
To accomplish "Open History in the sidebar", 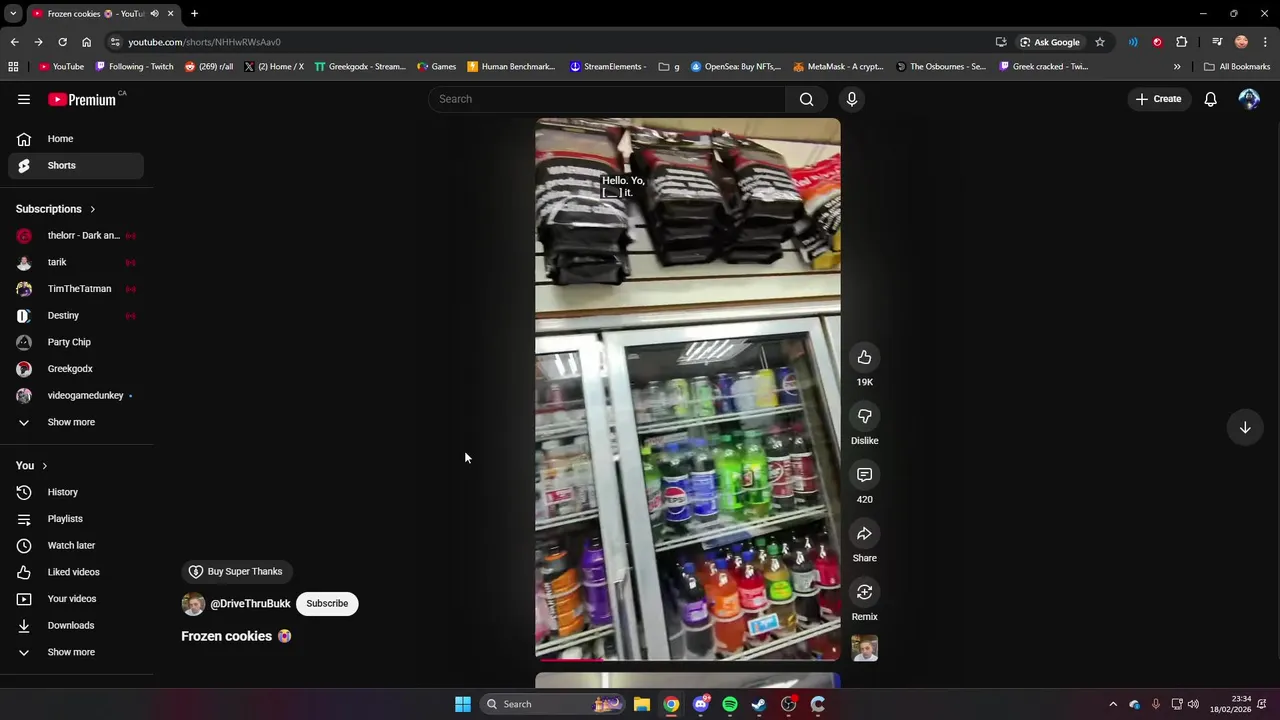I will tap(76, 492).
